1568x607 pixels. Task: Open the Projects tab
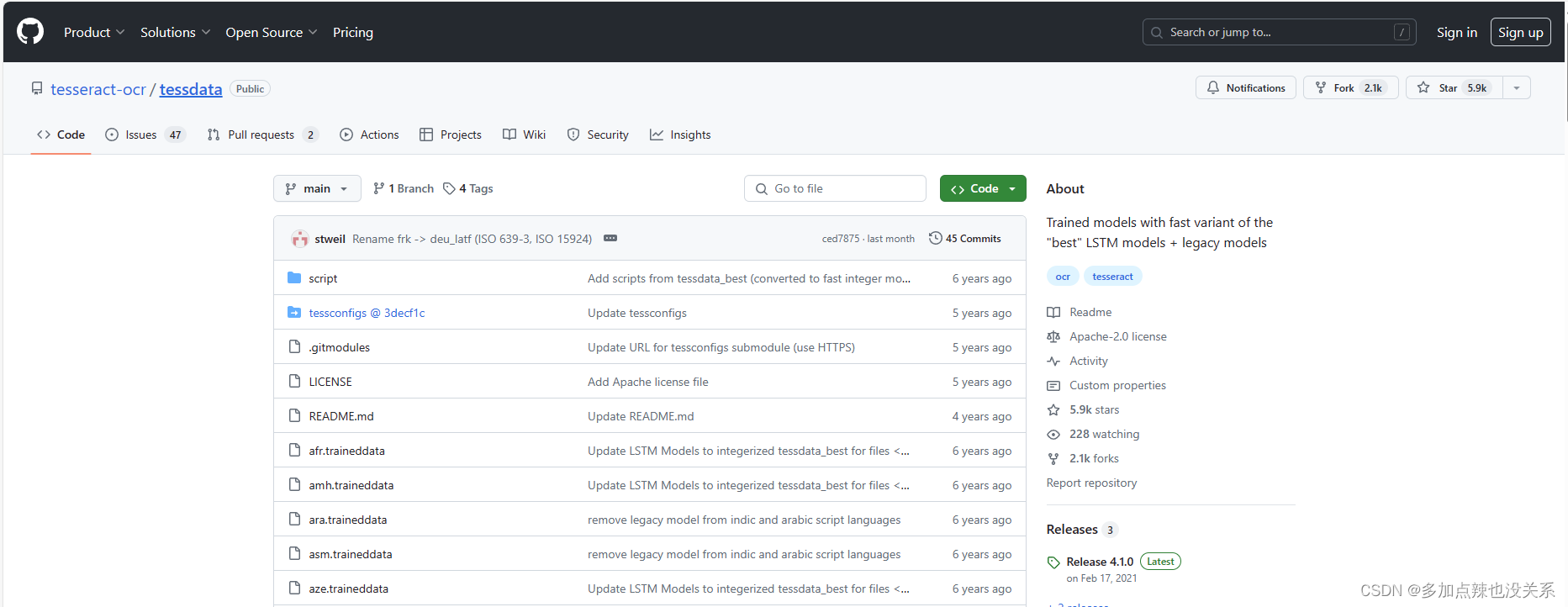click(451, 135)
